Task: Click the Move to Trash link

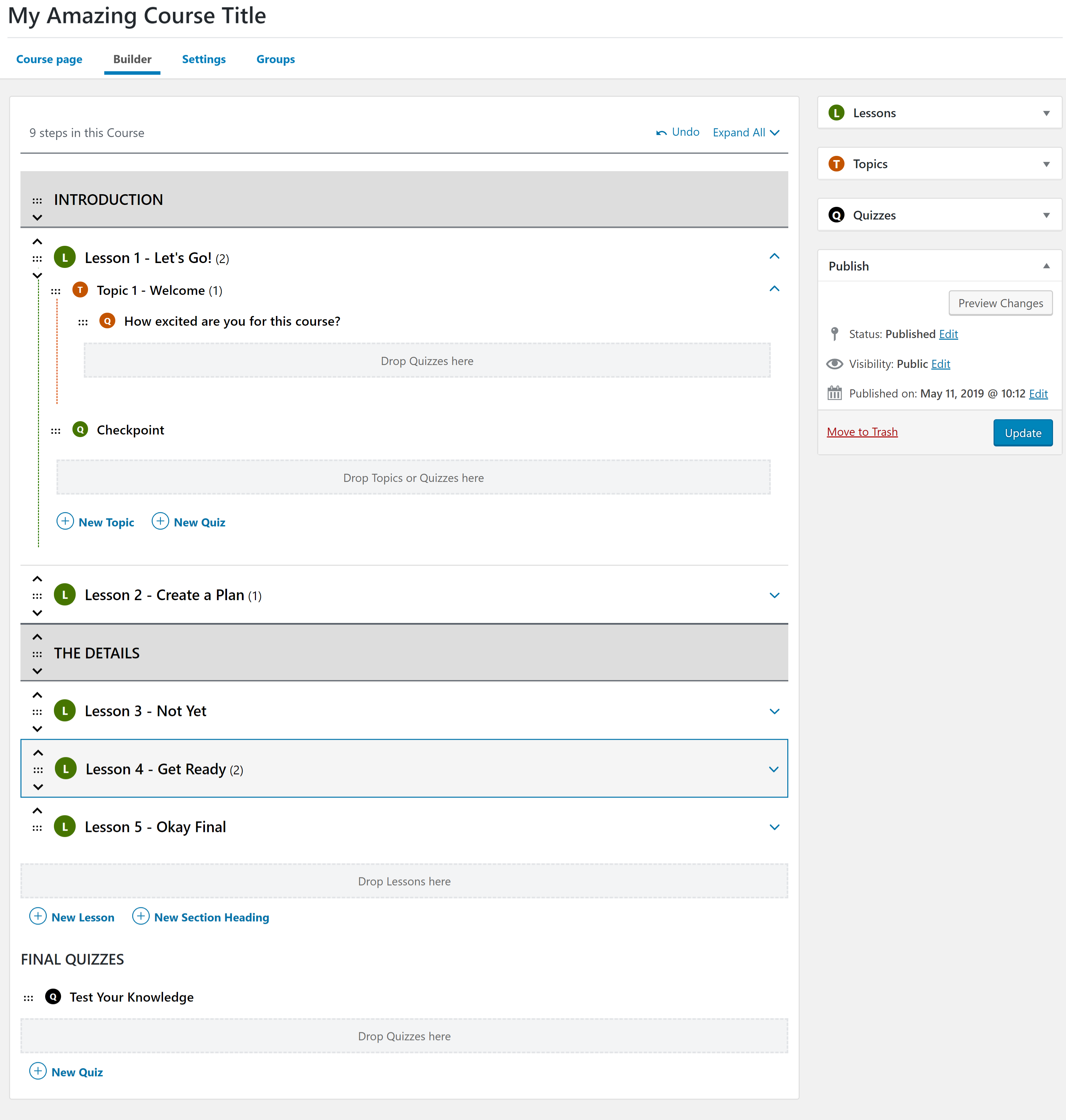Action: [x=861, y=432]
